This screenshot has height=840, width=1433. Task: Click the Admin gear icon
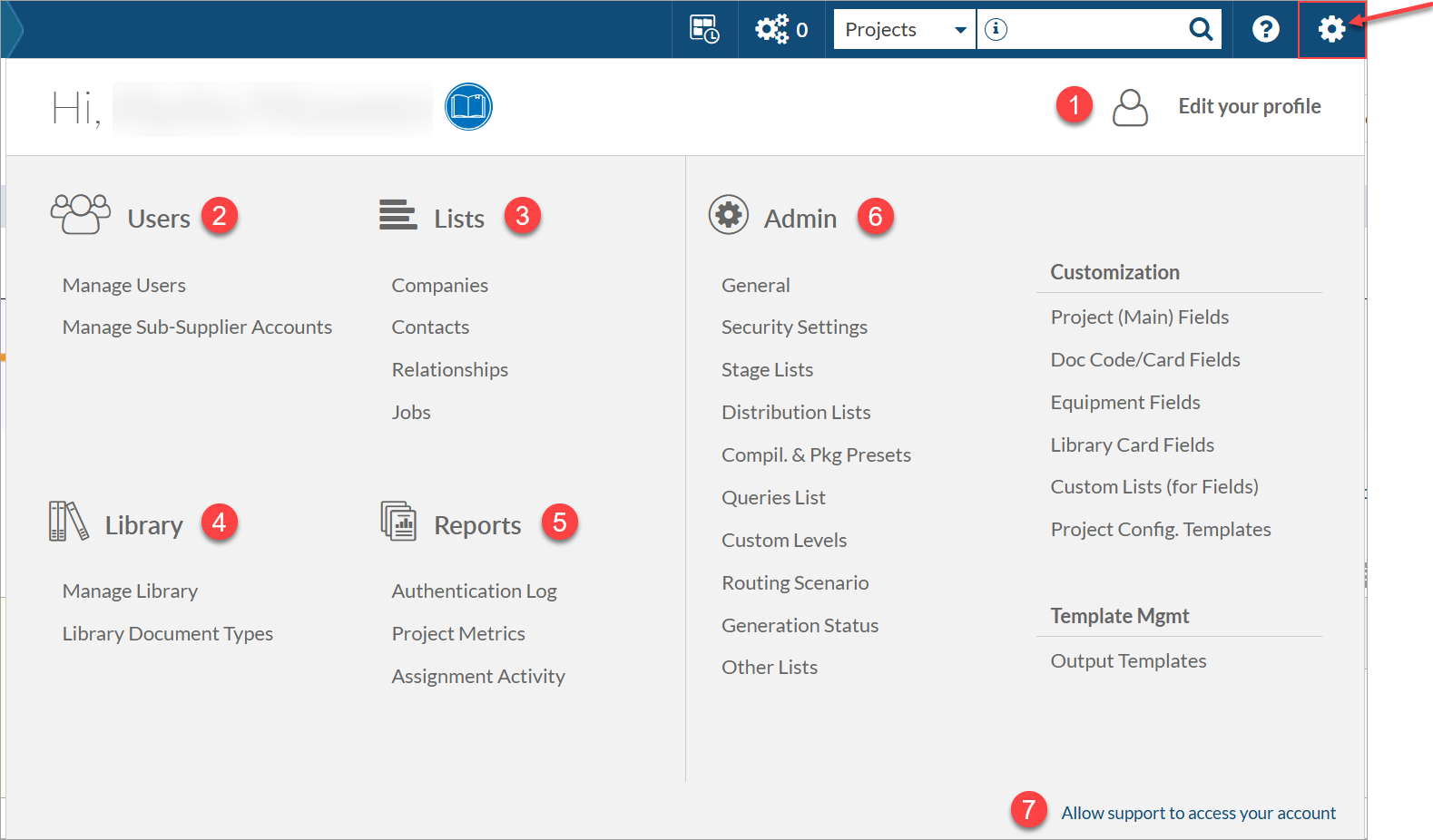pos(729,215)
